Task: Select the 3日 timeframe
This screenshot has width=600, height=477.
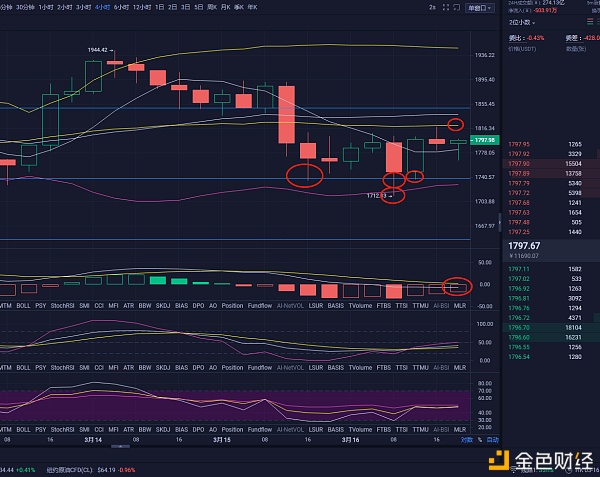Action: [x=186, y=7]
